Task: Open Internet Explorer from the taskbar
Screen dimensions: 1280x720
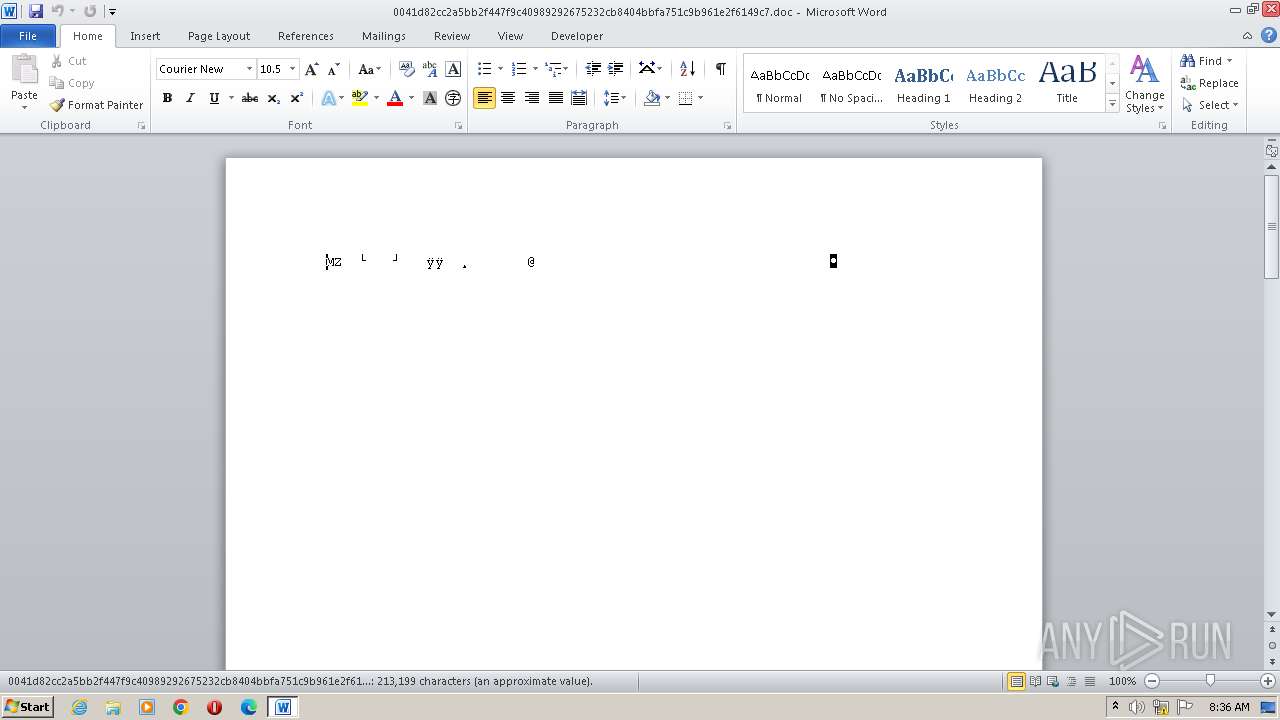Action: click(79, 707)
